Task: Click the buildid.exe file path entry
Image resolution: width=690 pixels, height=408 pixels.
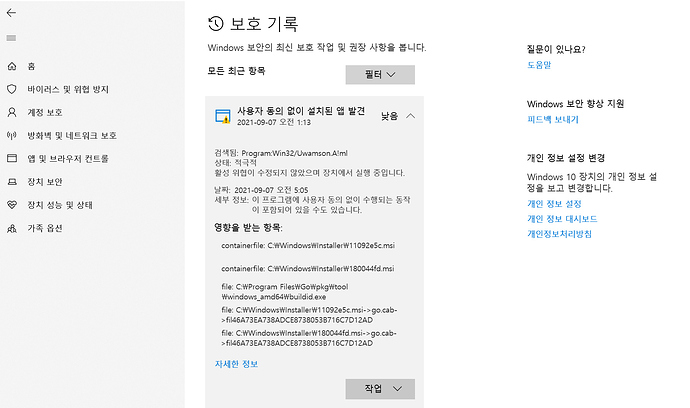Action: coord(285,292)
